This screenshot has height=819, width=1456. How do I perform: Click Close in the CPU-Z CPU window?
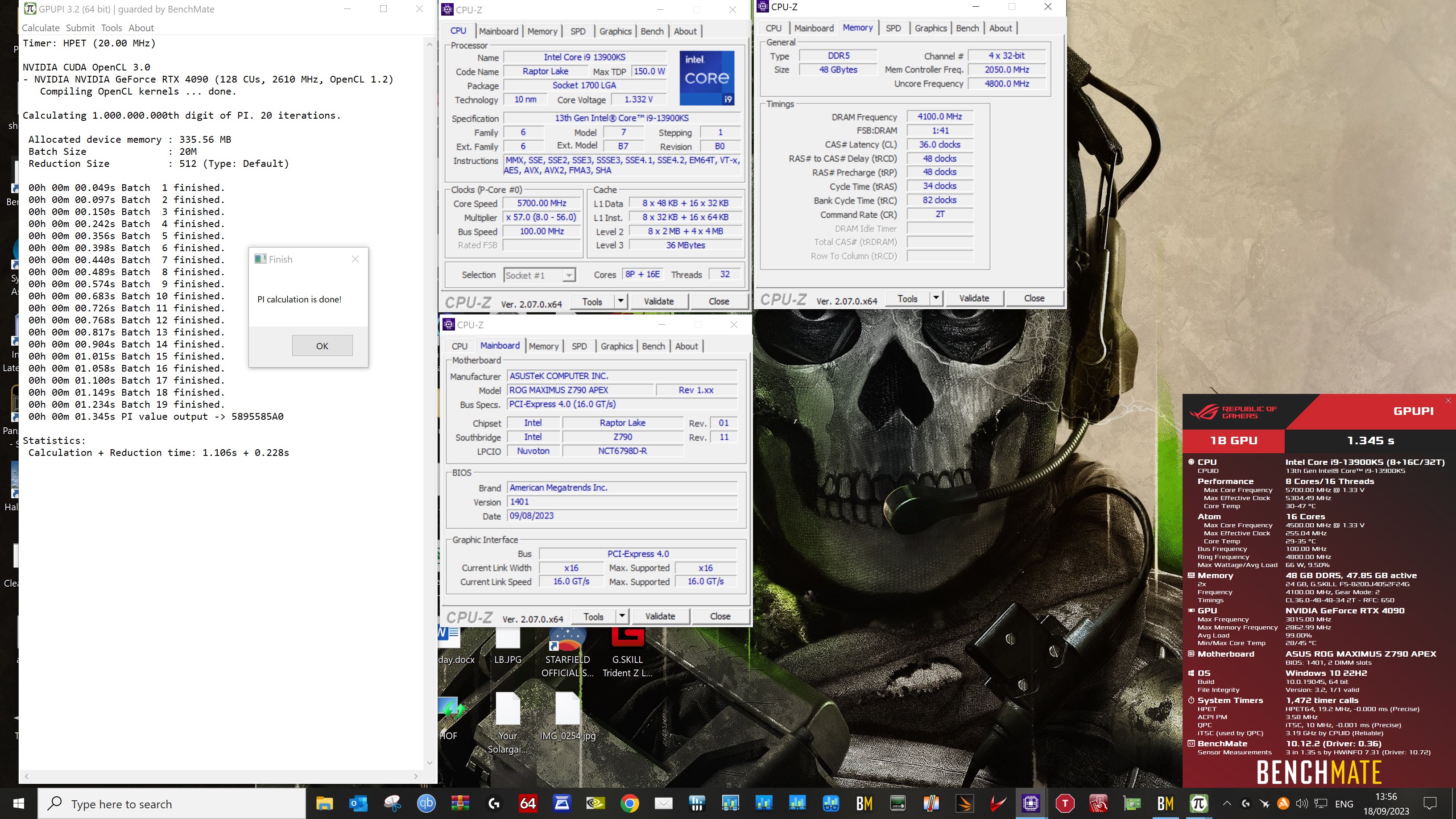click(x=718, y=301)
